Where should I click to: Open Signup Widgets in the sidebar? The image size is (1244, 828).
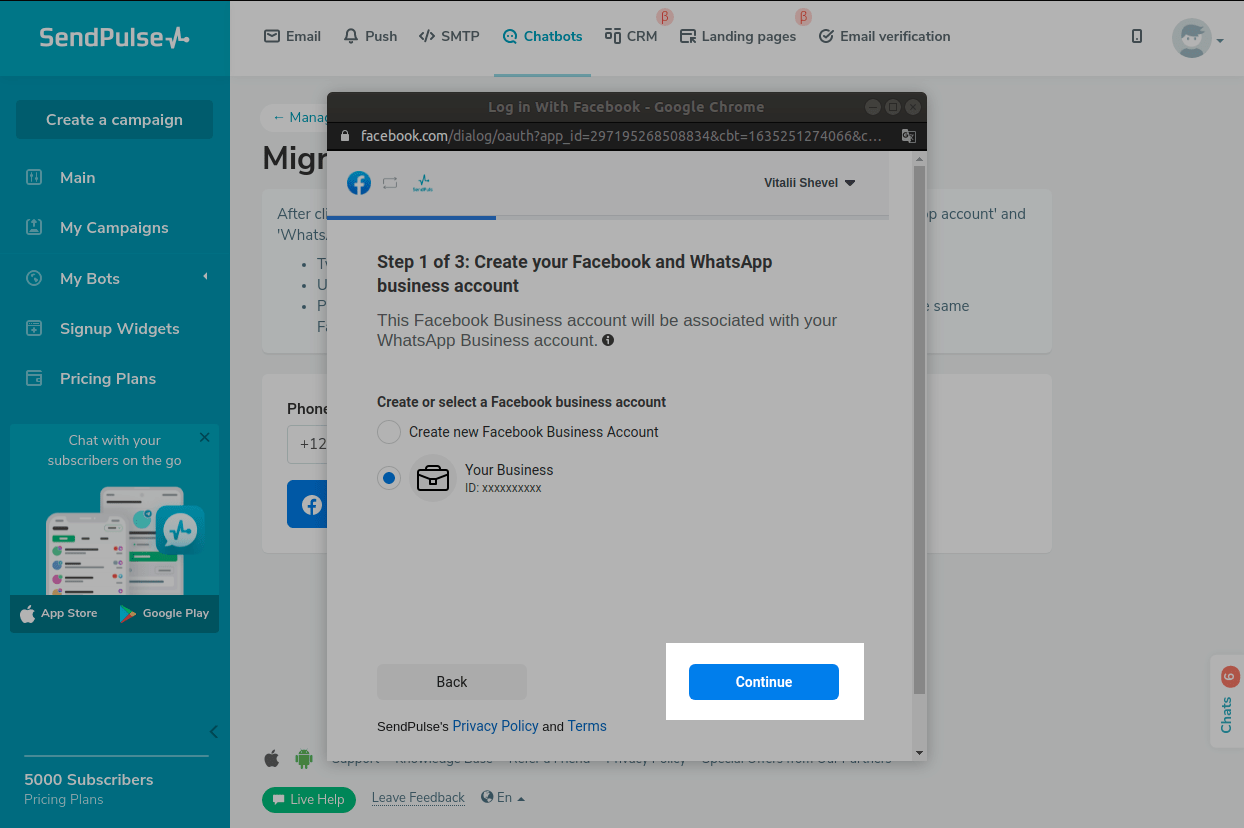(x=119, y=328)
